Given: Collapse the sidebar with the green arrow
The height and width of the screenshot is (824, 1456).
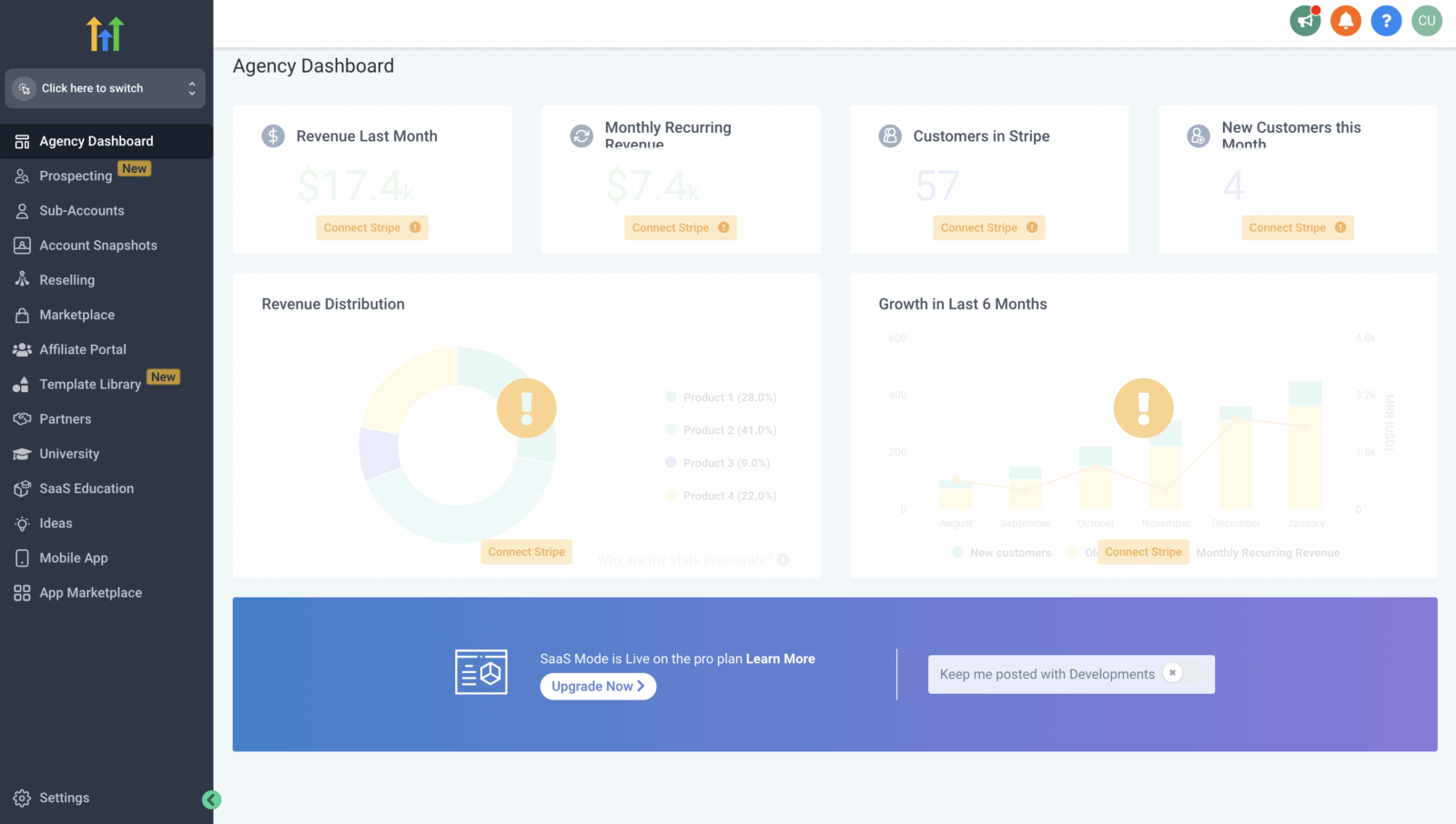Looking at the screenshot, I should point(211,799).
